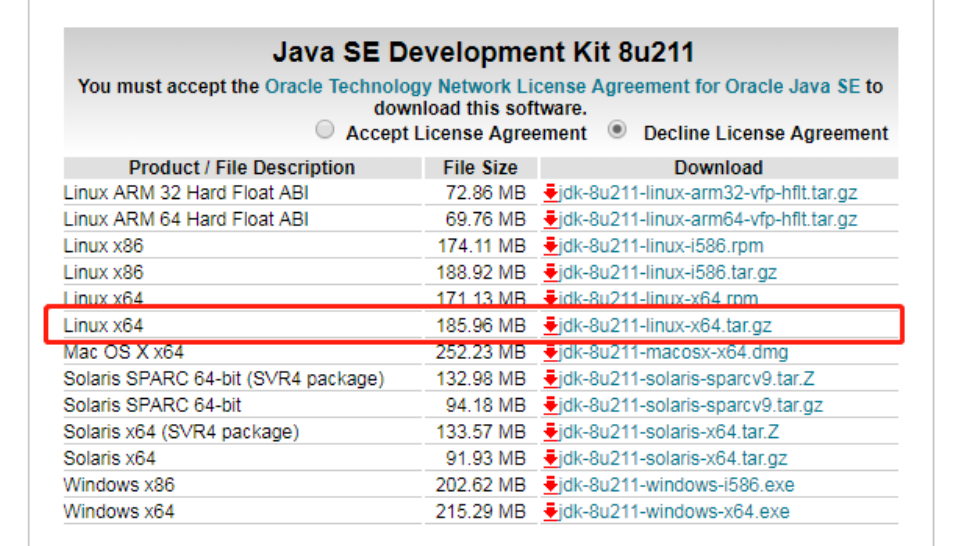Select the Decline License Agreement radio button
Image resolution: width=960 pixels, height=546 pixels.
pos(617,130)
